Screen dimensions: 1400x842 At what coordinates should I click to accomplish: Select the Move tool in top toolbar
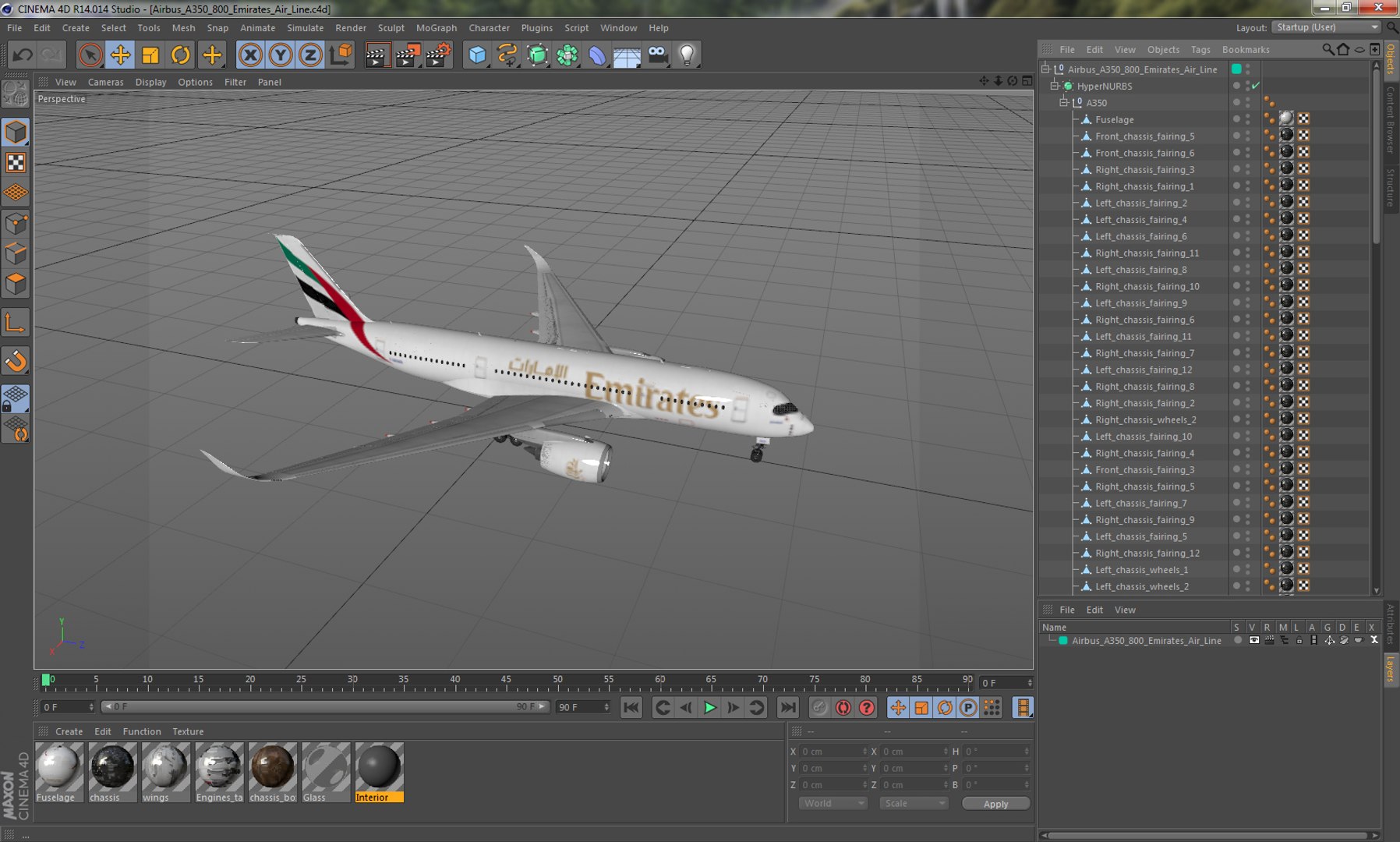pos(120,55)
